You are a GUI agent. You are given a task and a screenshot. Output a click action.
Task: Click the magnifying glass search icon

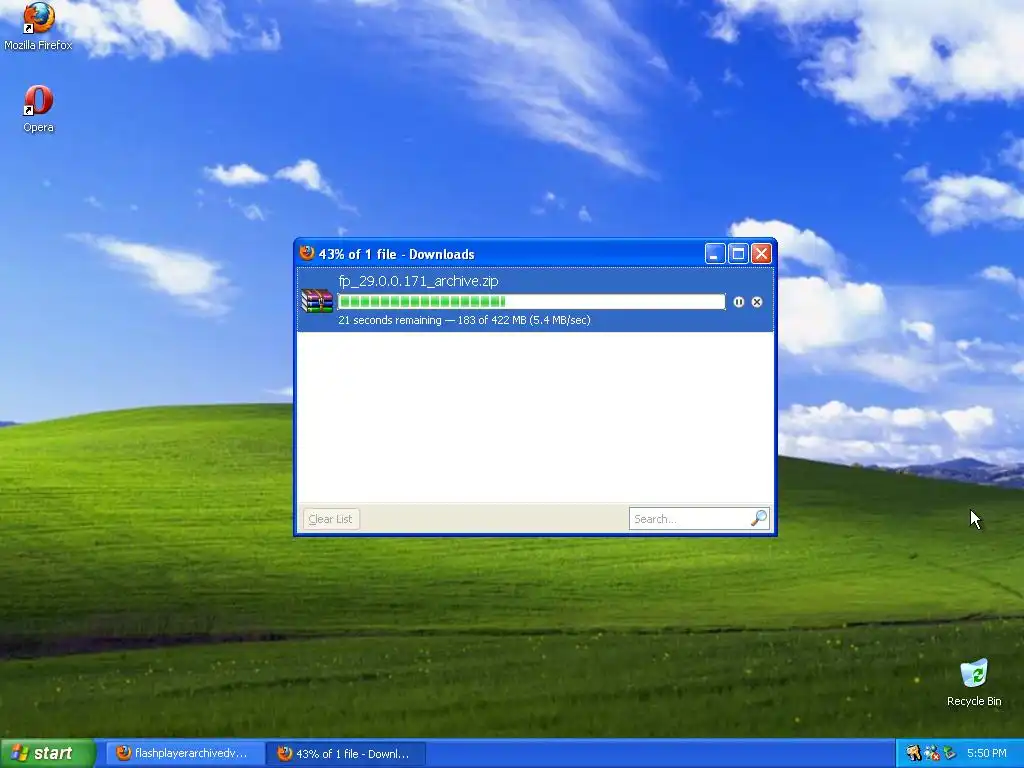pos(760,519)
